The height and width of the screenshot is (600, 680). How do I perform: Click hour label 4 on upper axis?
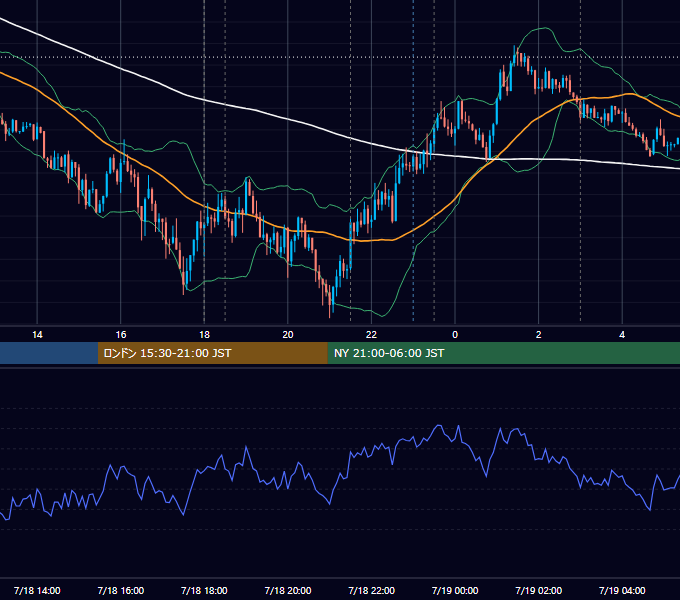tap(622, 334)
